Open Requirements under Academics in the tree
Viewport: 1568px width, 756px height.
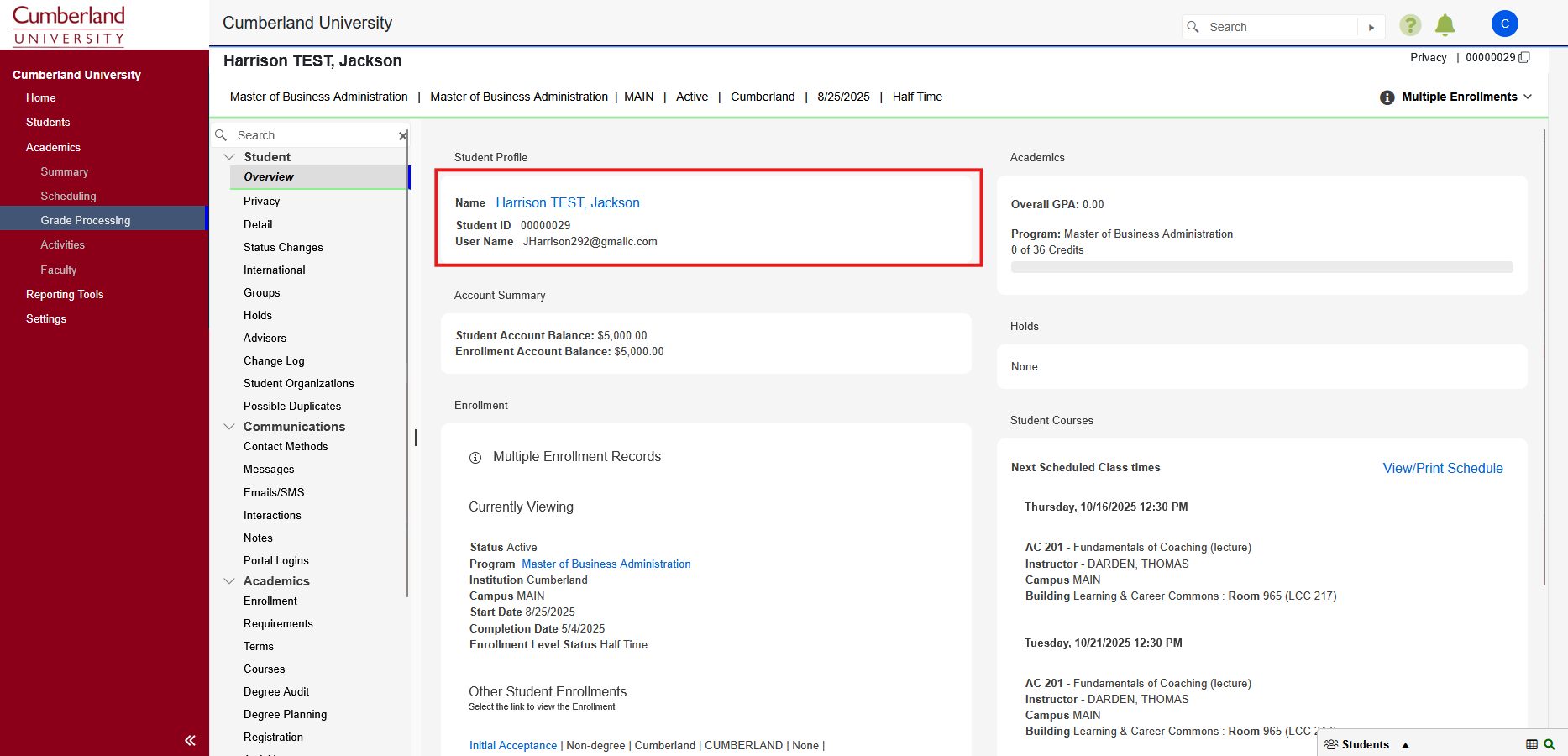(278, 623)
